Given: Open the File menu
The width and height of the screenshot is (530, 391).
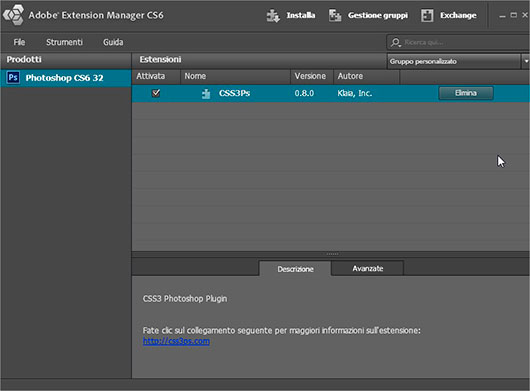Looking at the screenshot, I should 19,42.
